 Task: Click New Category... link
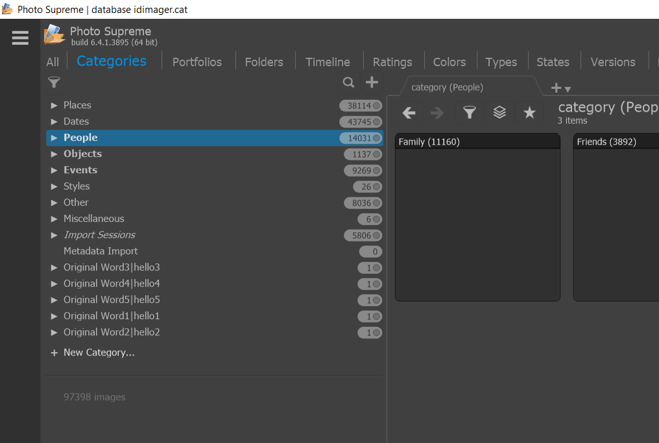click(99, 353)
